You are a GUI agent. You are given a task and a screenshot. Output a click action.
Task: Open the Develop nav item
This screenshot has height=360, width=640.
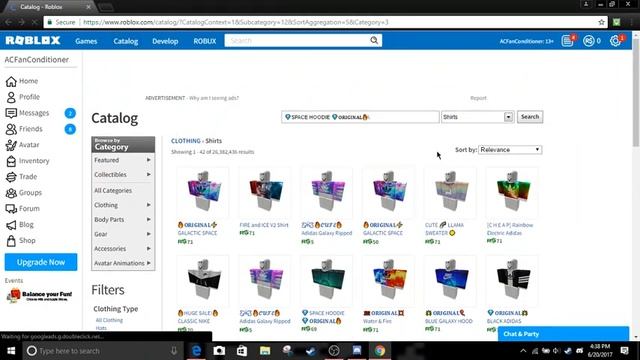point(165,41)
